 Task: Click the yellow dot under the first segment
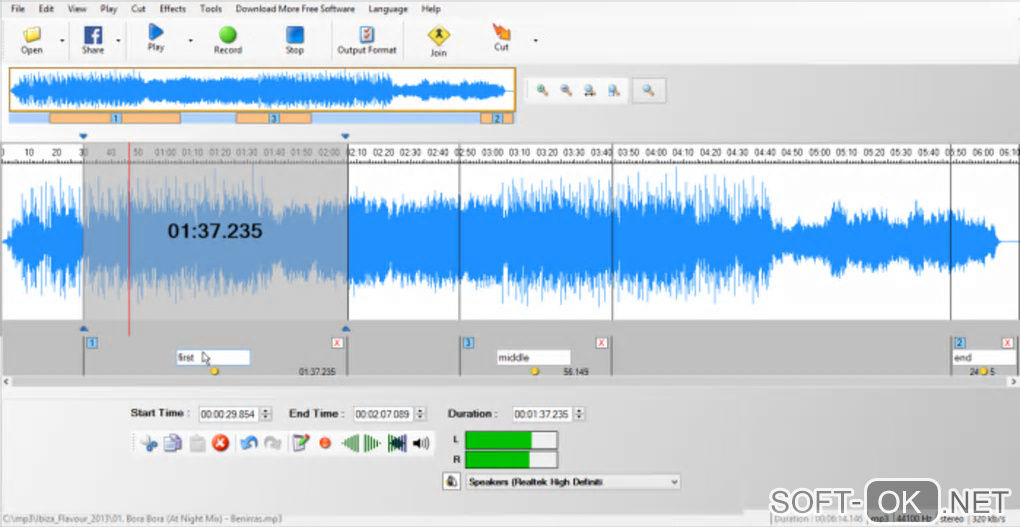point(215,372)
